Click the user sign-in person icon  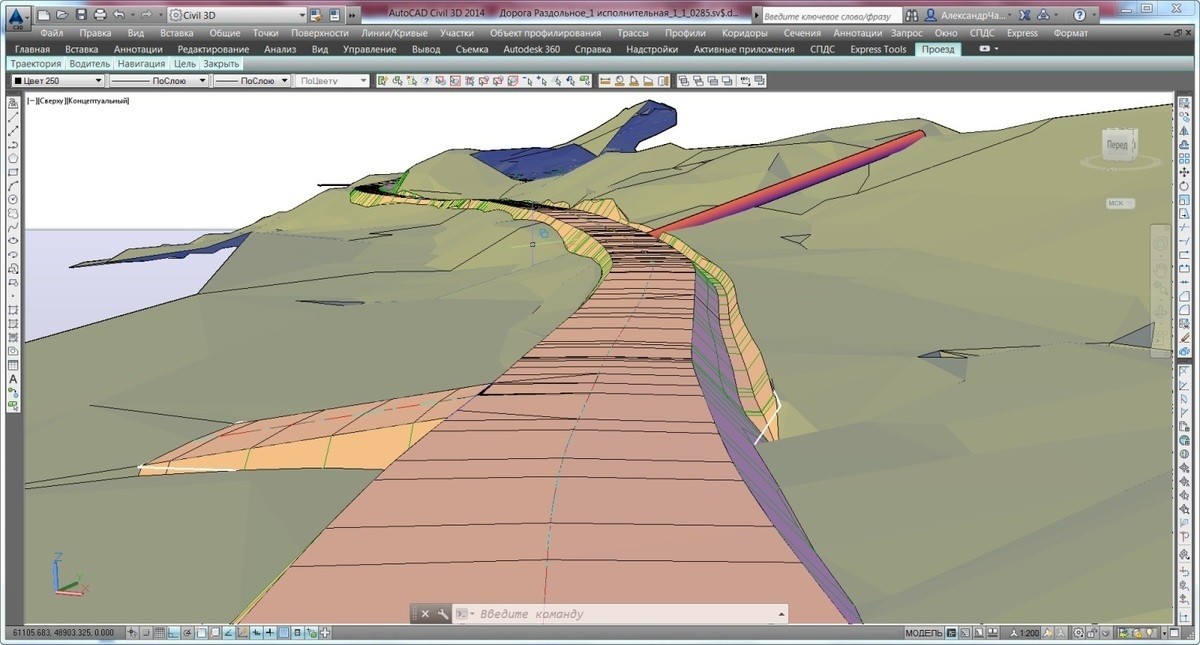coord(931,16)
